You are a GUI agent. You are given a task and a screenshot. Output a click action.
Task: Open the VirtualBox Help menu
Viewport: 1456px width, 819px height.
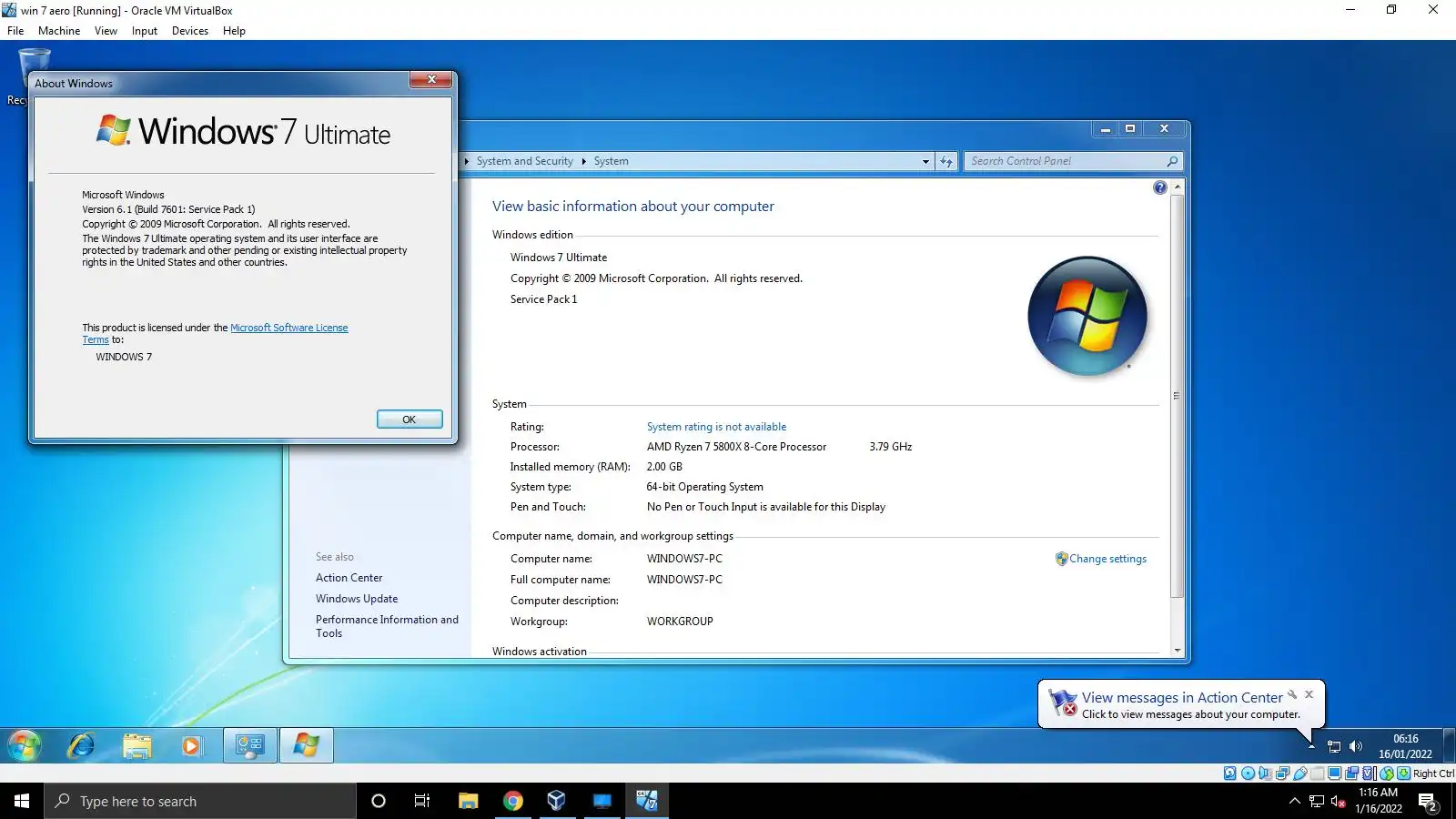click(x=234, y=30)
